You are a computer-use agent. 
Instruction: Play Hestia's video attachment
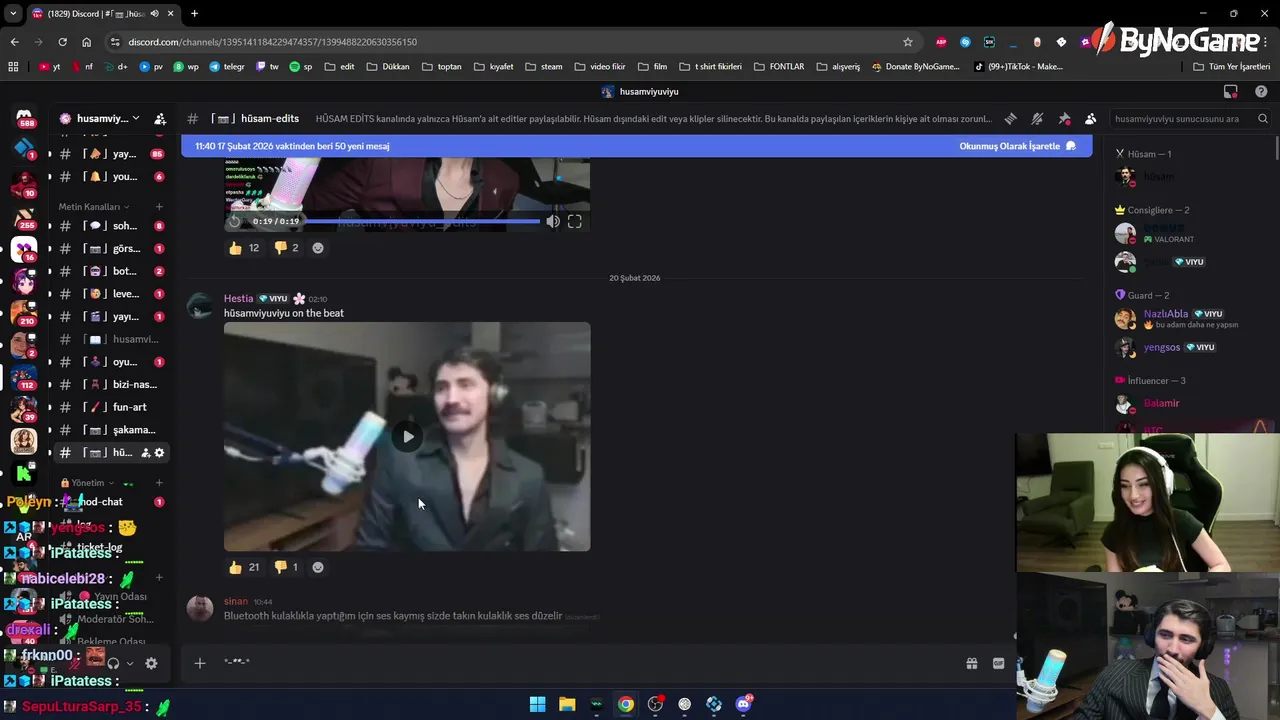[407, 437]
